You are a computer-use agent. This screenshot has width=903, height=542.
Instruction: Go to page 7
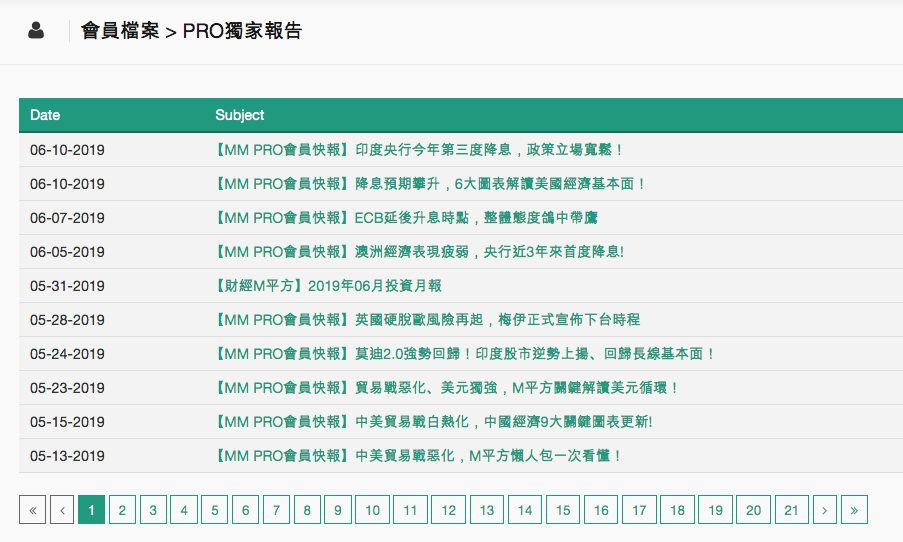(276, 510)
